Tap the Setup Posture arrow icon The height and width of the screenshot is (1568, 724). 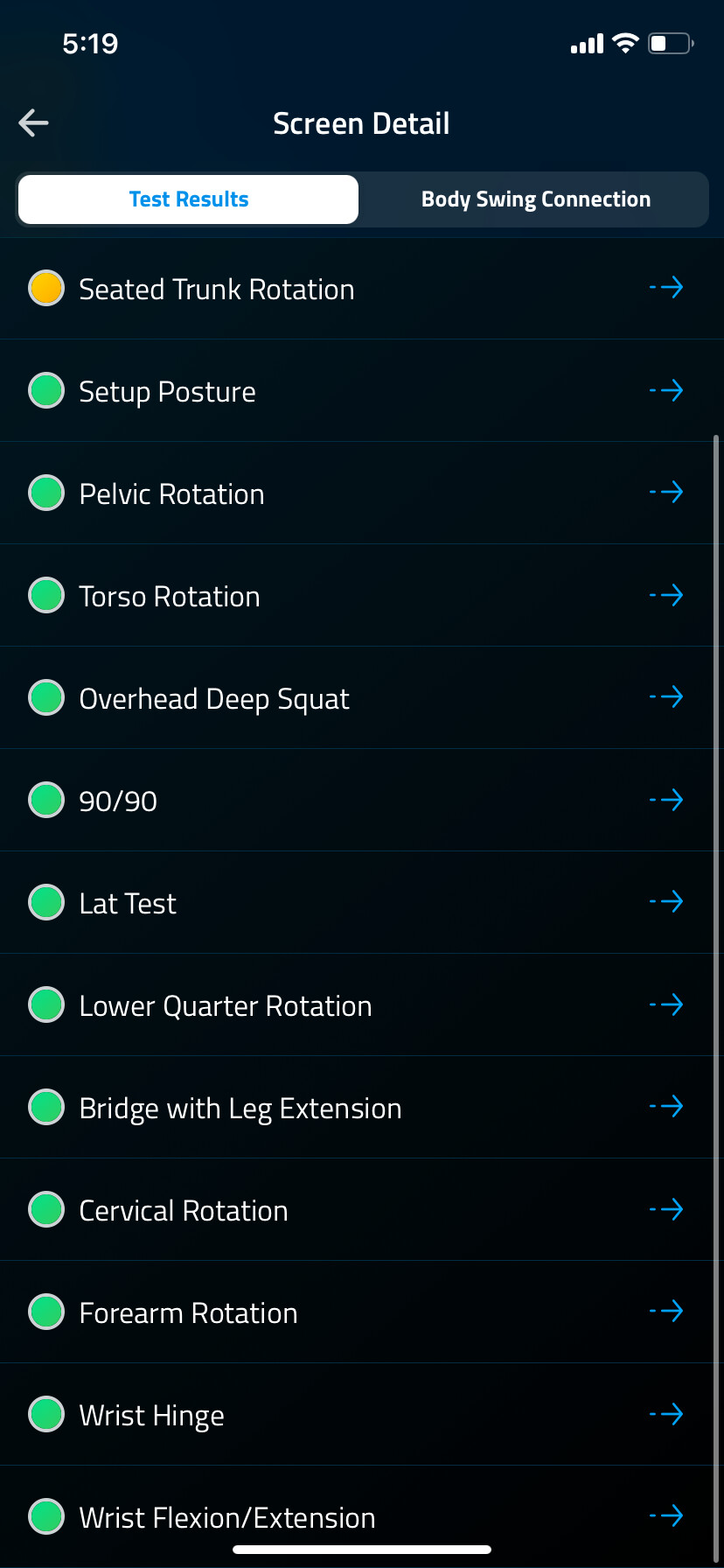666,390
